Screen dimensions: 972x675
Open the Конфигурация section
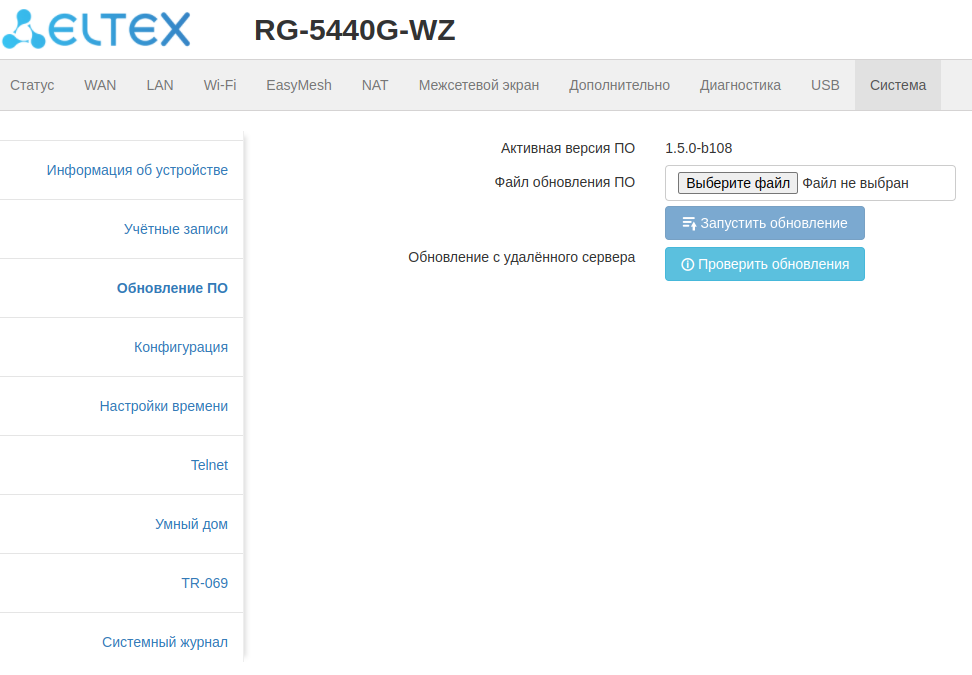[x=181, y=347]
